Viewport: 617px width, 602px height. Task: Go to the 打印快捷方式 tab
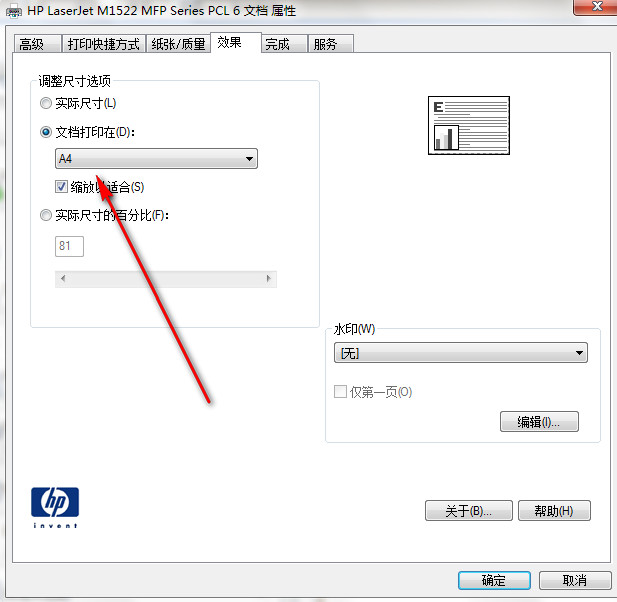pyautogui.click(x=104, y=44)
